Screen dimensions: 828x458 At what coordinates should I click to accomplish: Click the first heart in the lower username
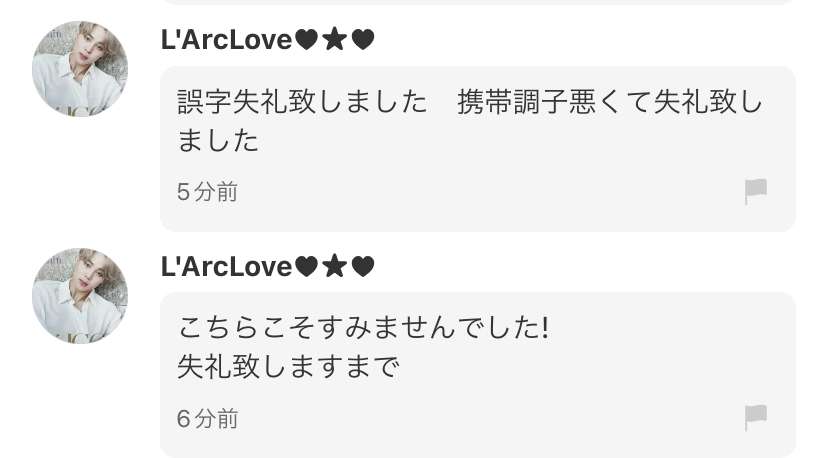pyautogui.click(x=306, y=267)
